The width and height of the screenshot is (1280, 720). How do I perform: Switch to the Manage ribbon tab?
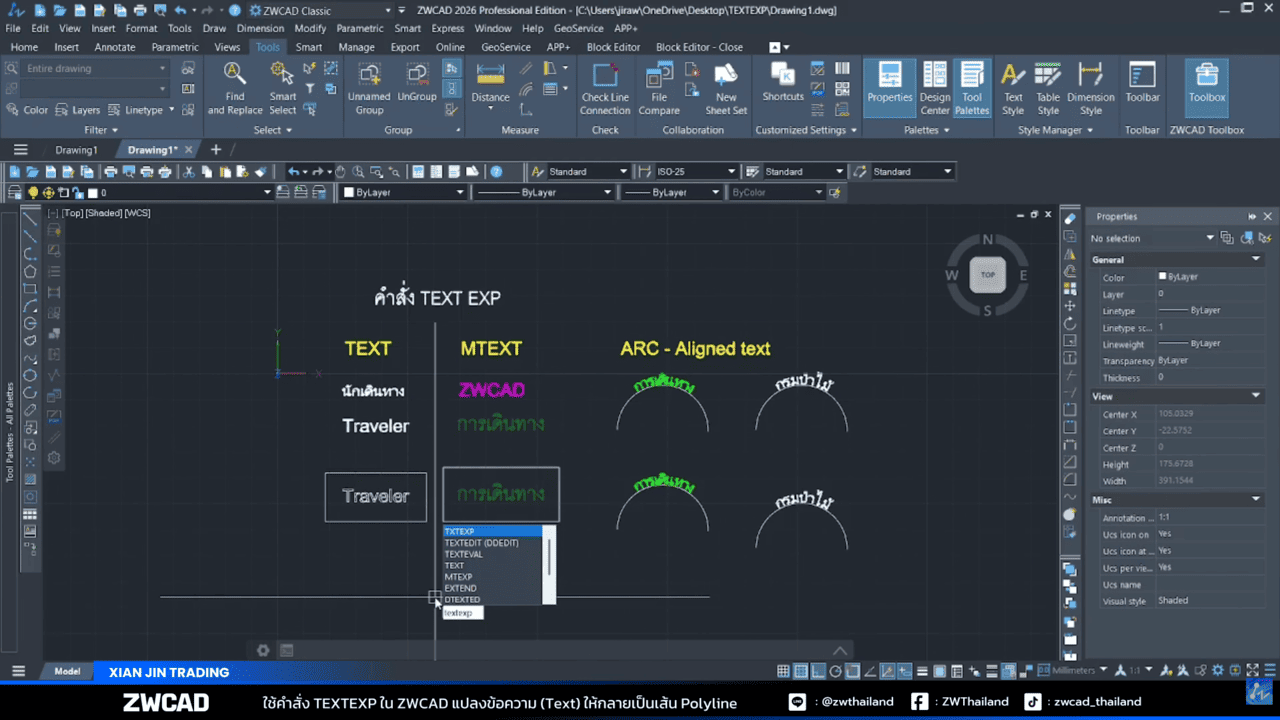(x=356, y=46)
